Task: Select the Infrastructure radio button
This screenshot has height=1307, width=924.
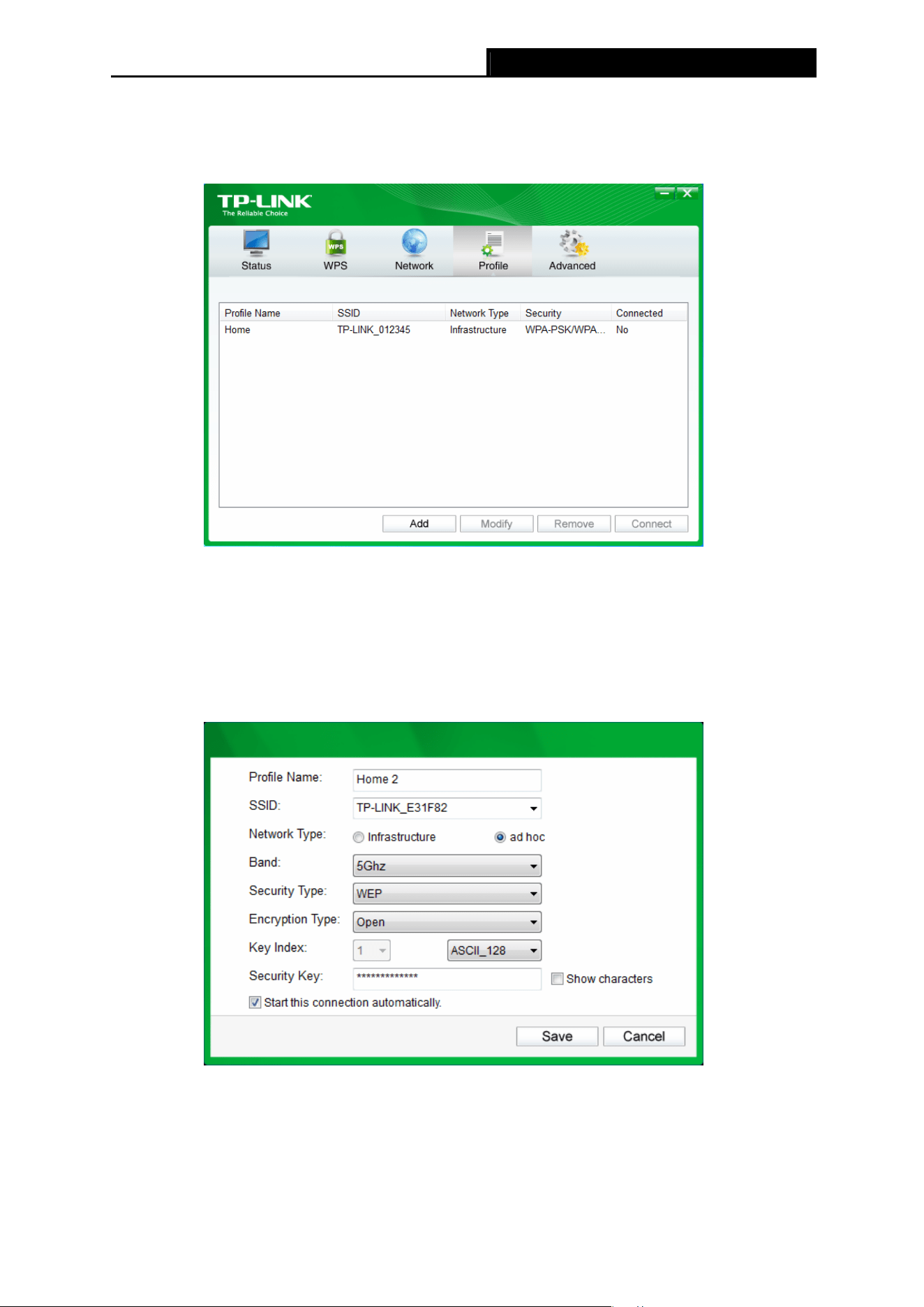Action: 359,837
